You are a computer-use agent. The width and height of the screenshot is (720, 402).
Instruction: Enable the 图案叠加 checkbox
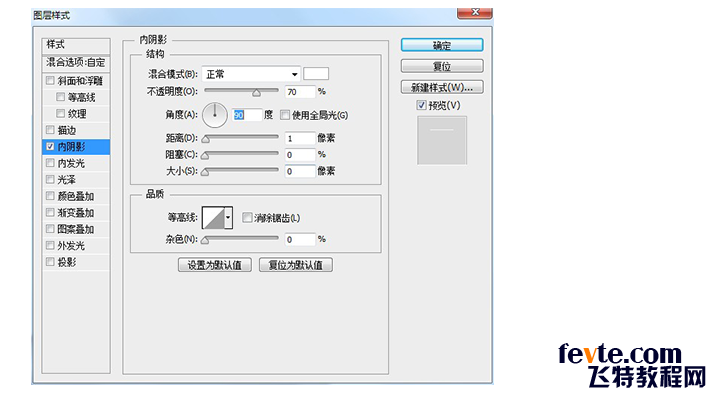(x=50, y=229)
